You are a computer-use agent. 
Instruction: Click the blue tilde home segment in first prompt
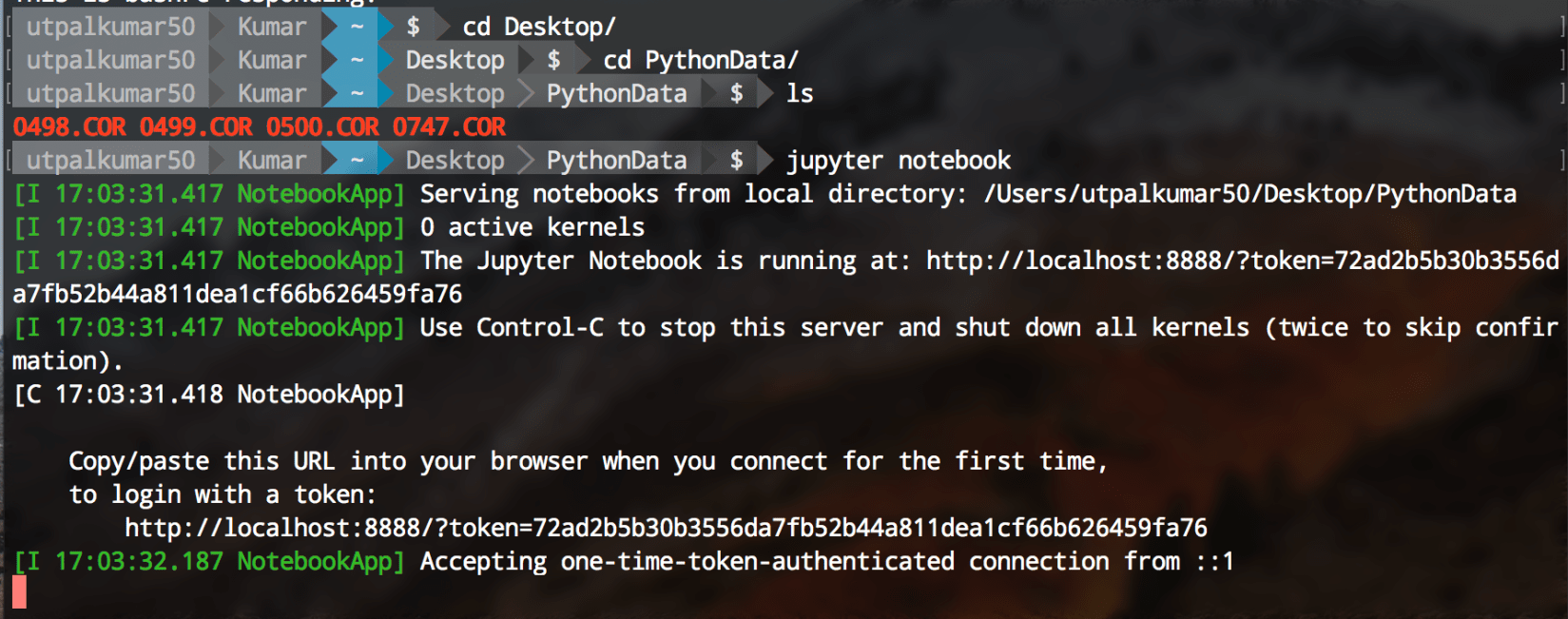coord(357,28)
